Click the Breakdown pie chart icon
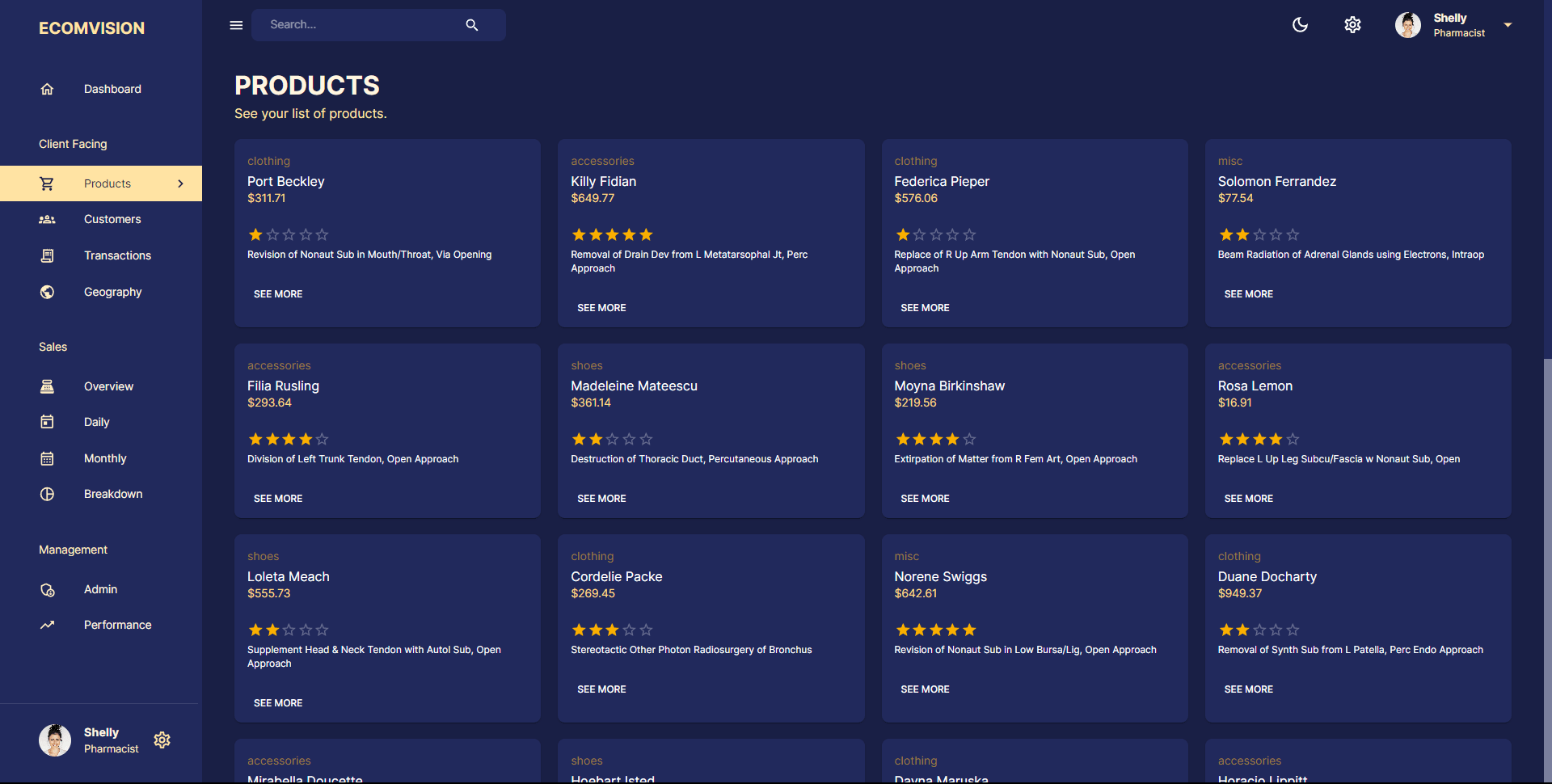 pos(48,494)
